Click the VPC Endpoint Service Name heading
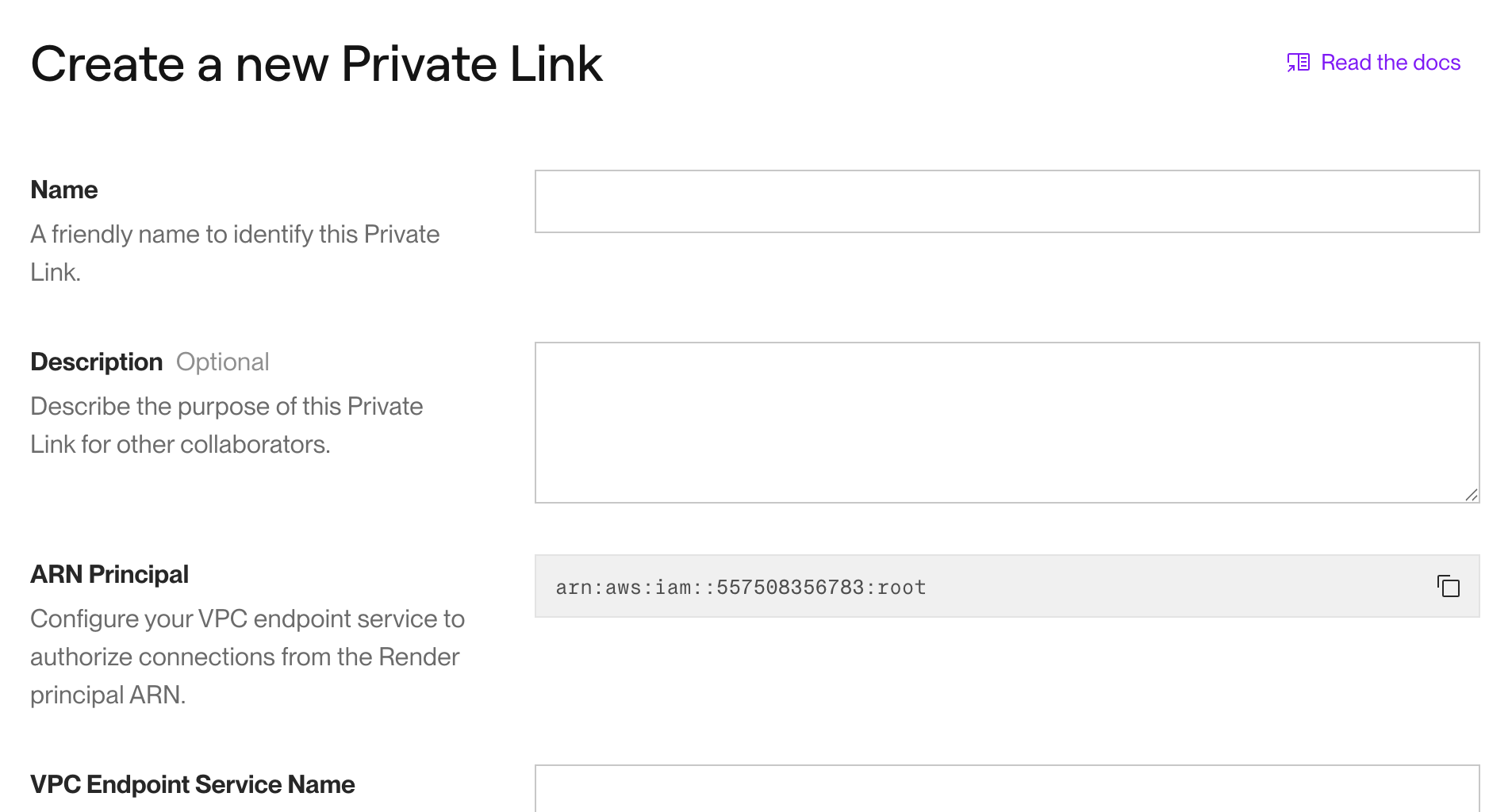This screenshot has height=812, width=1512. [192, 783]
